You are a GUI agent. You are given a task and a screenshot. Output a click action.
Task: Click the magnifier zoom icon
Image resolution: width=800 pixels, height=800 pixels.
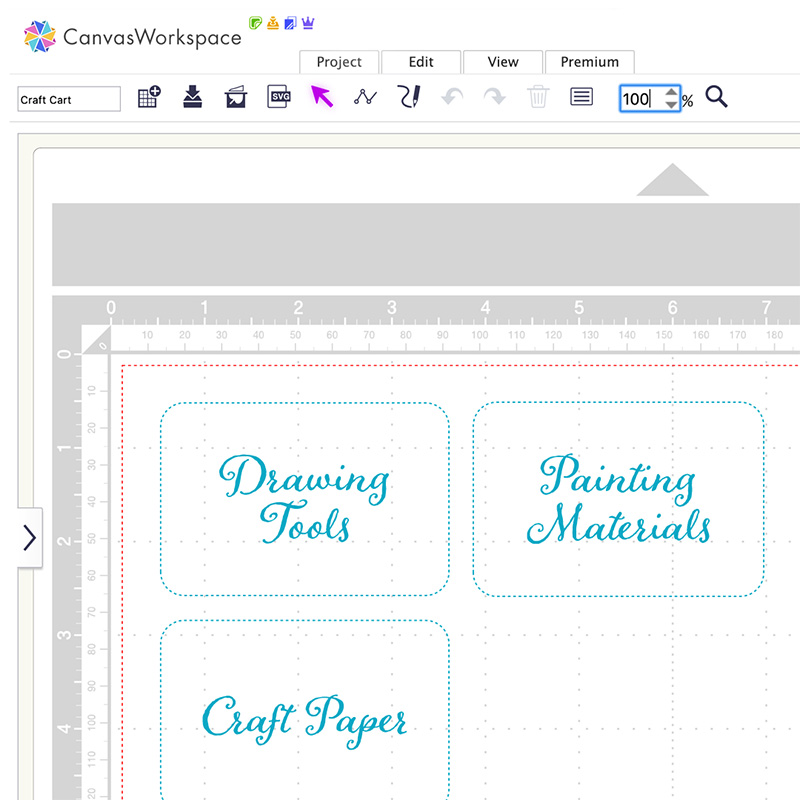pos(716,98)
